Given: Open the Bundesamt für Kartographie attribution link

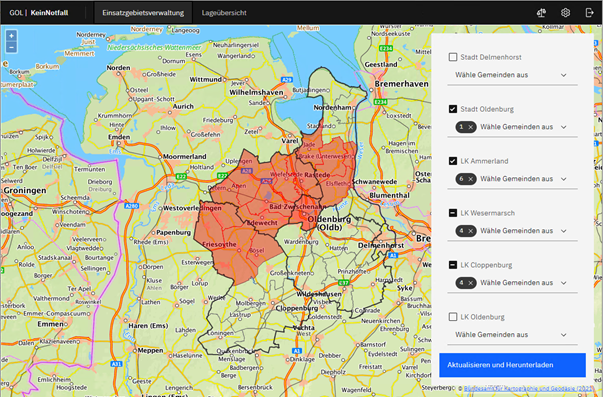Looking at the screenshot, I should pyautogui.click(x=529, y=389).
